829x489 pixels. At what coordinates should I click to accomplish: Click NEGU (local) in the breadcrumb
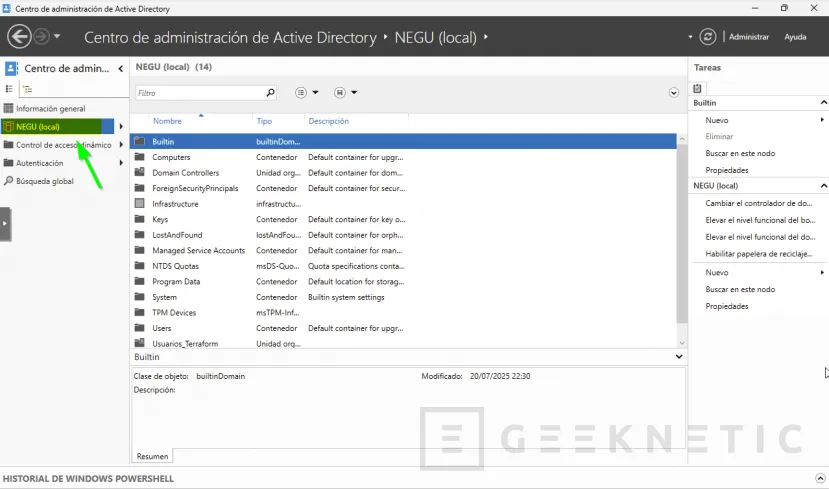[435, 38]
